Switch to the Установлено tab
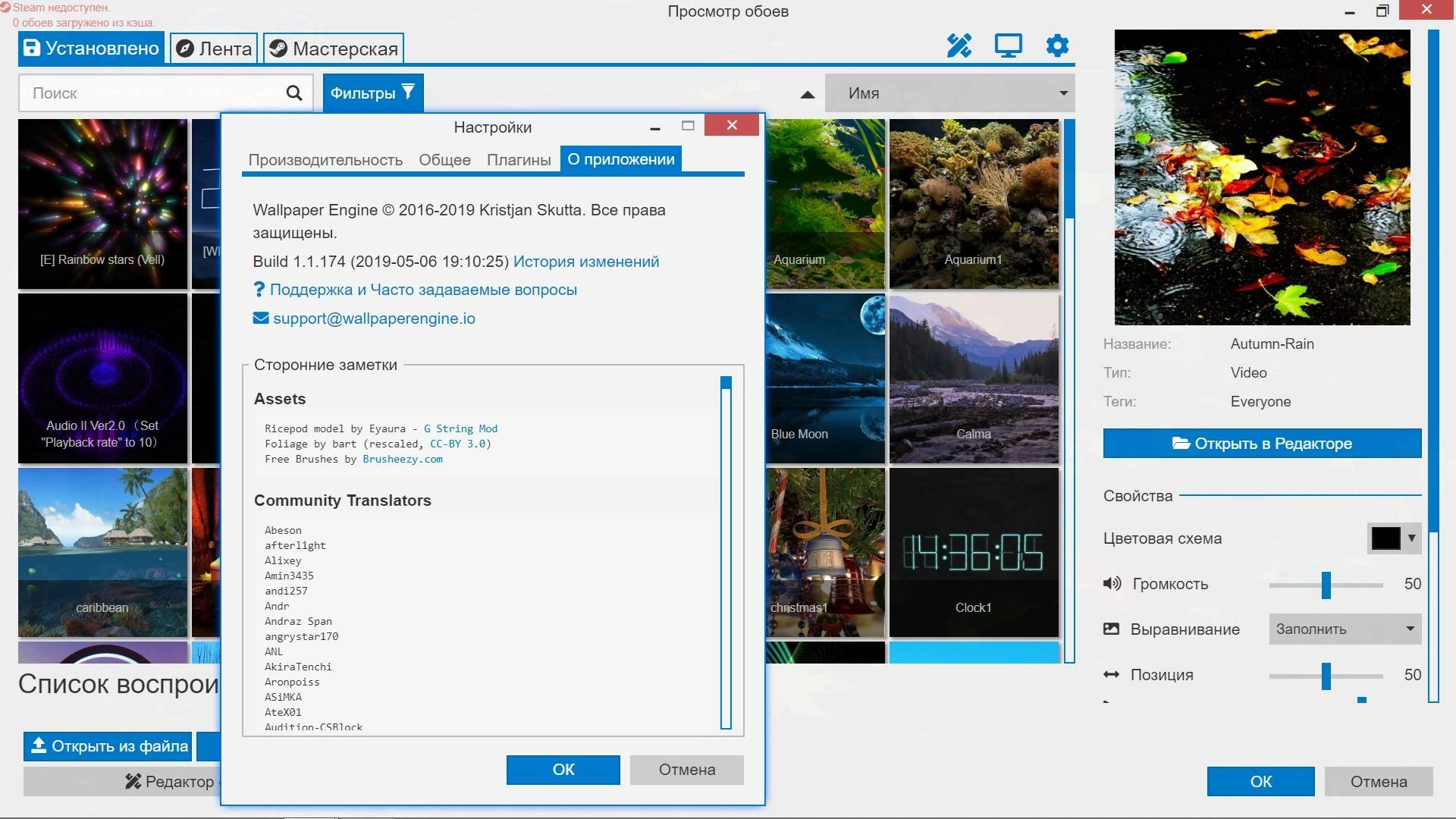1456x819 pixels. pyautogui.click(x=91, y=49)
